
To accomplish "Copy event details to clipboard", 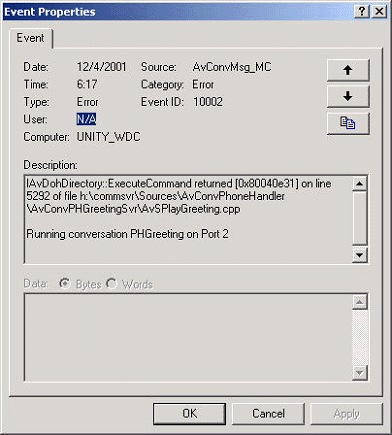I will coord(348,123).
